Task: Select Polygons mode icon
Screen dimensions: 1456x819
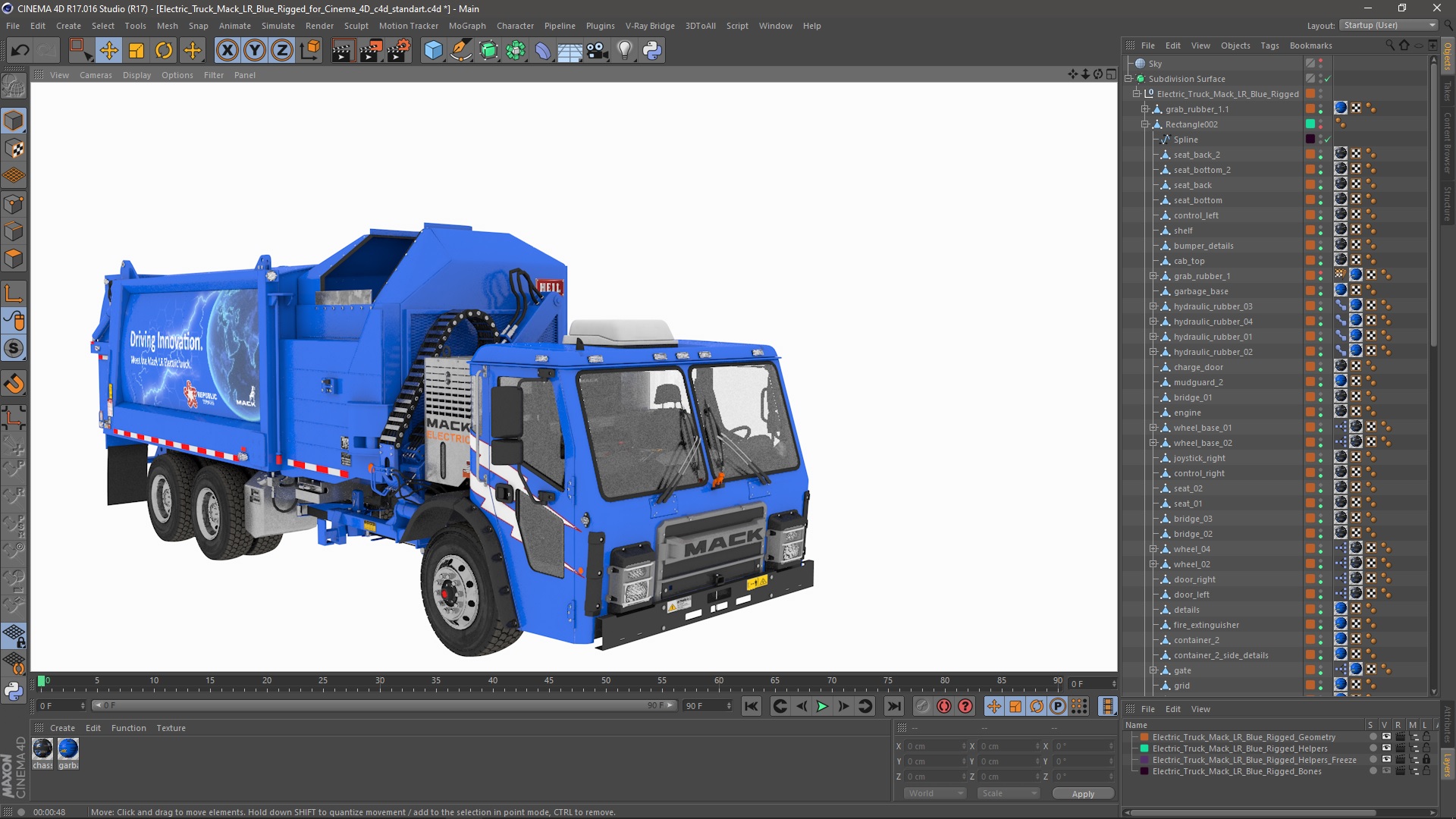Action: tap(14, 259)
